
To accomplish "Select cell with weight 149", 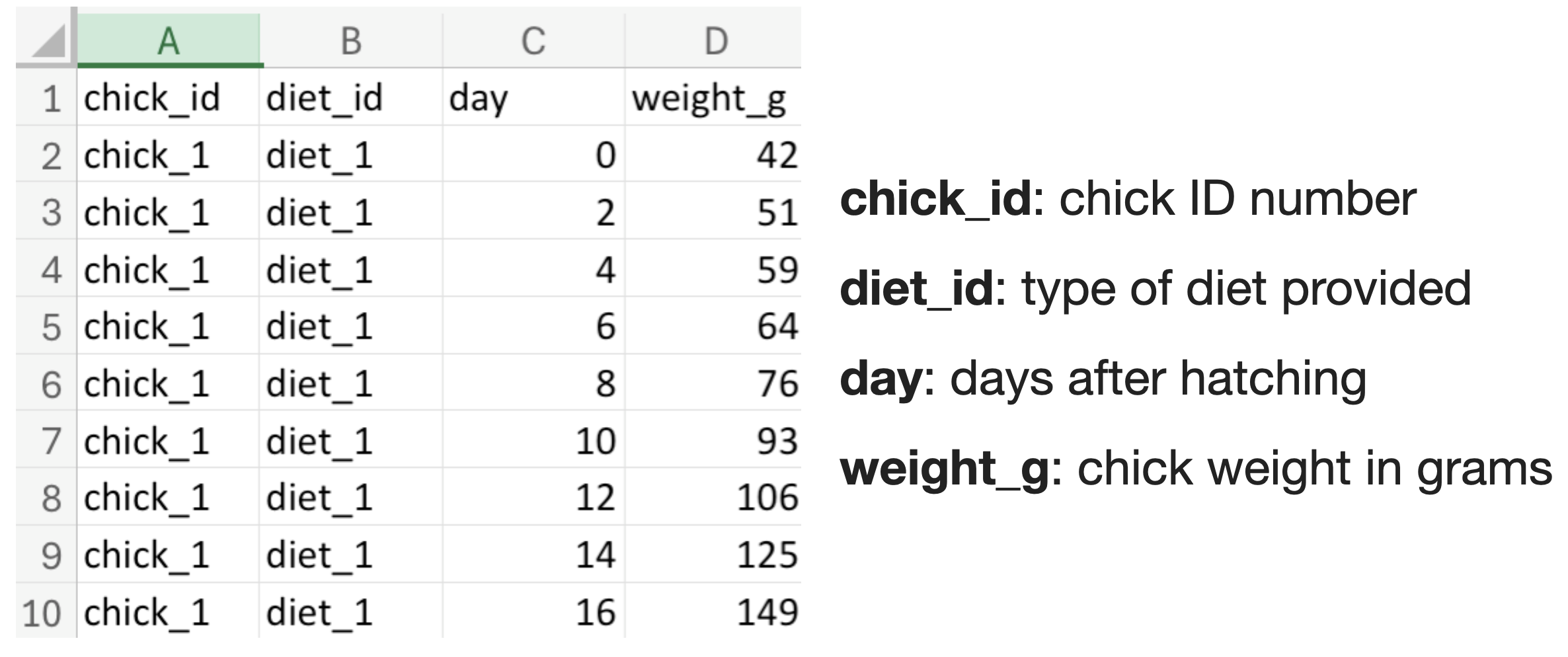I will 713,613.
